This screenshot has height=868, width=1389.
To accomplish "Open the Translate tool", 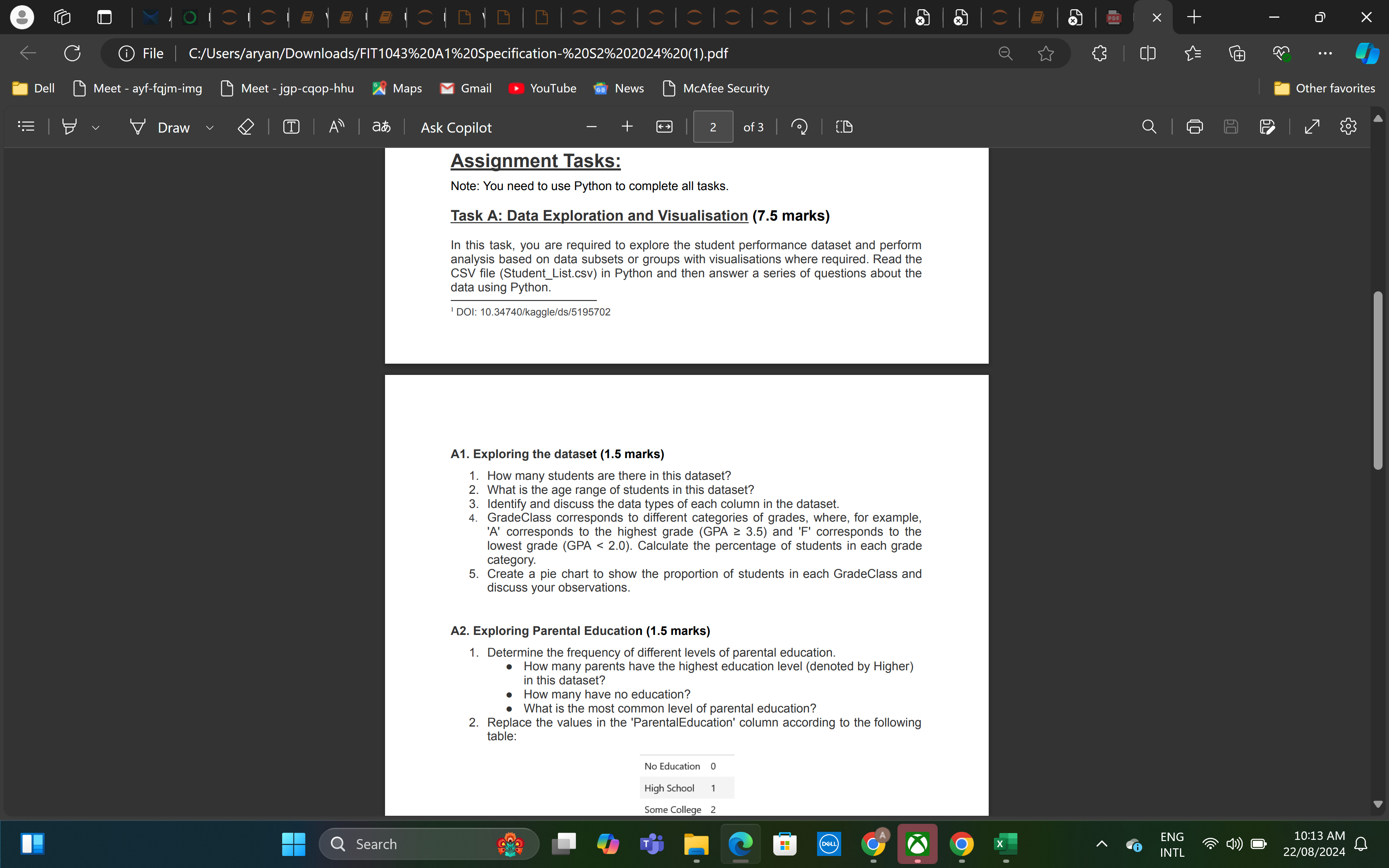I will 381,126.
